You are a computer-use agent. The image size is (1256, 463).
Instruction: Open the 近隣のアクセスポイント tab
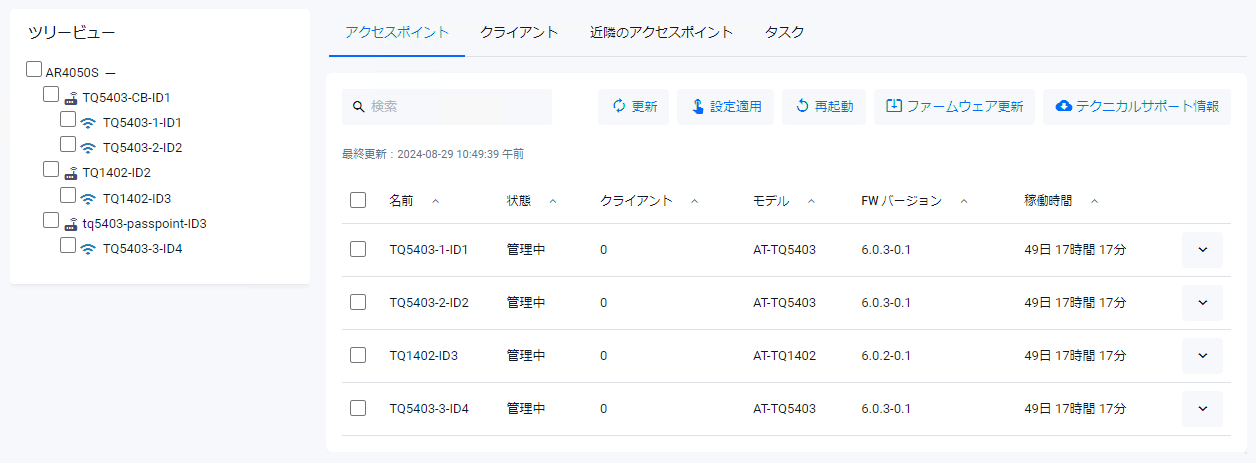click(x=661, y=32)
